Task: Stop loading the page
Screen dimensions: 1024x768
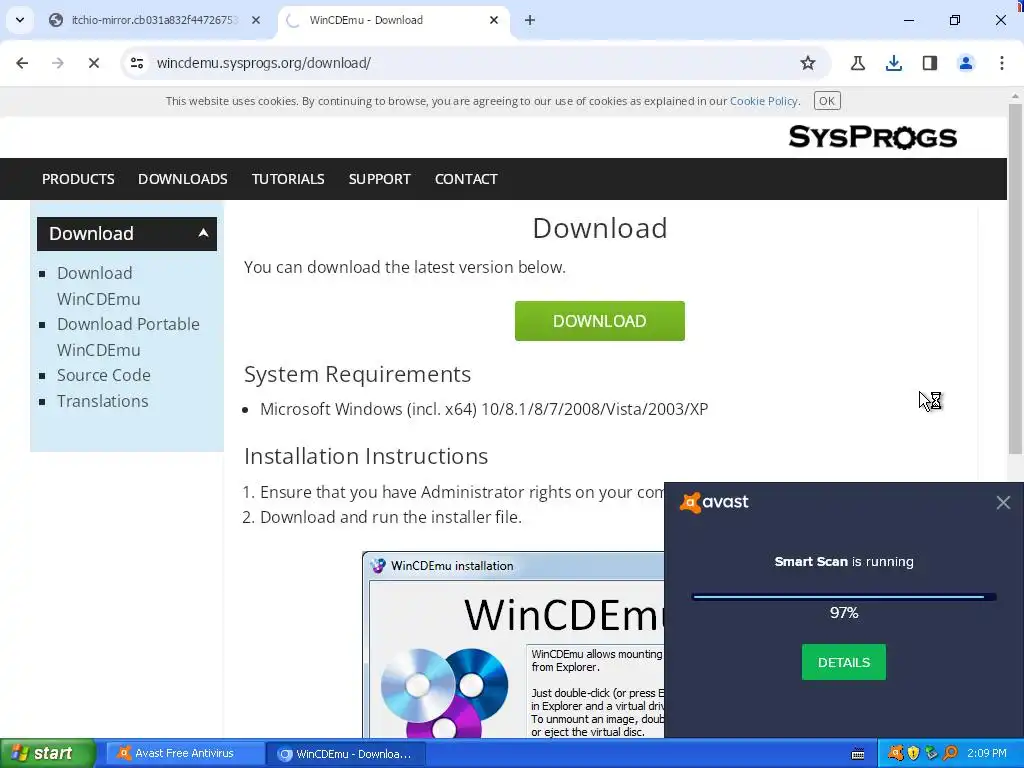Action: point(94,63)
